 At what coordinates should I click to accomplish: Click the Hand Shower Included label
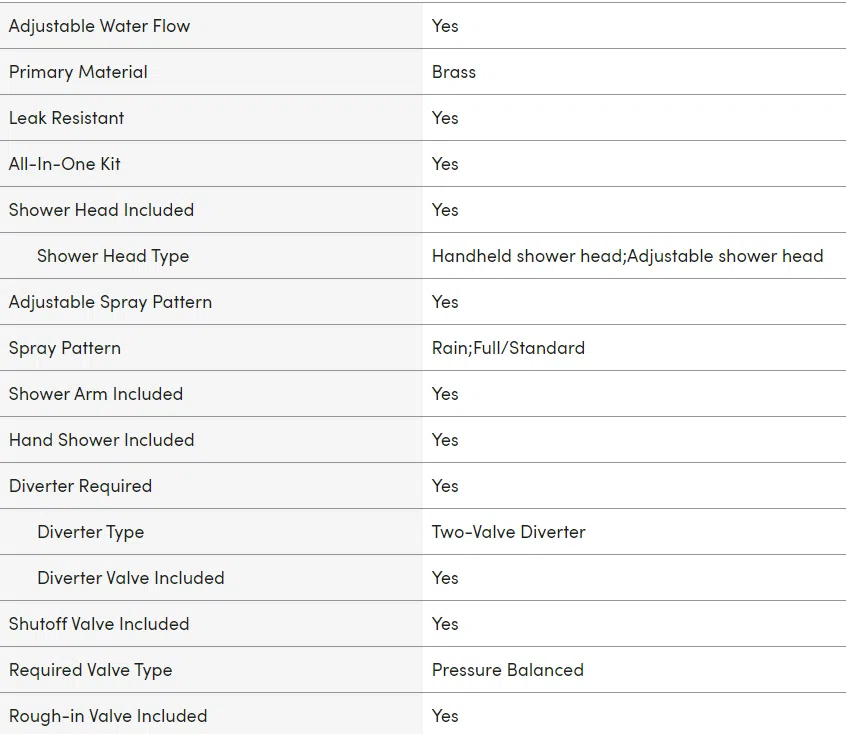click(101, 440)
